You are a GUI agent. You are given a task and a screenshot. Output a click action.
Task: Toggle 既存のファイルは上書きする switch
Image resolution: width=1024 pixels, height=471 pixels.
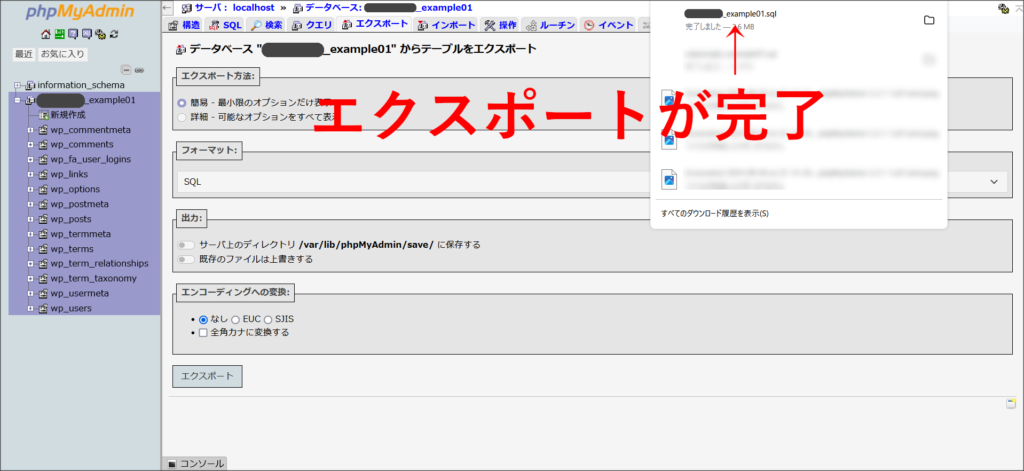(x=186, y=259)
